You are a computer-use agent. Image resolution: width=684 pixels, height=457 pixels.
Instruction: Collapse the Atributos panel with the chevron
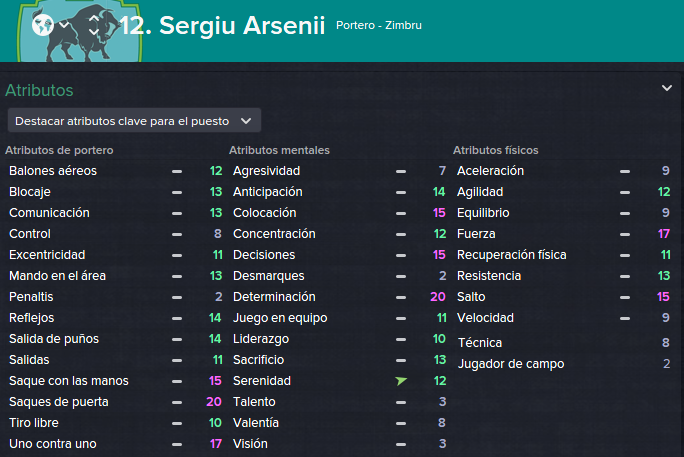pos(667,88)
